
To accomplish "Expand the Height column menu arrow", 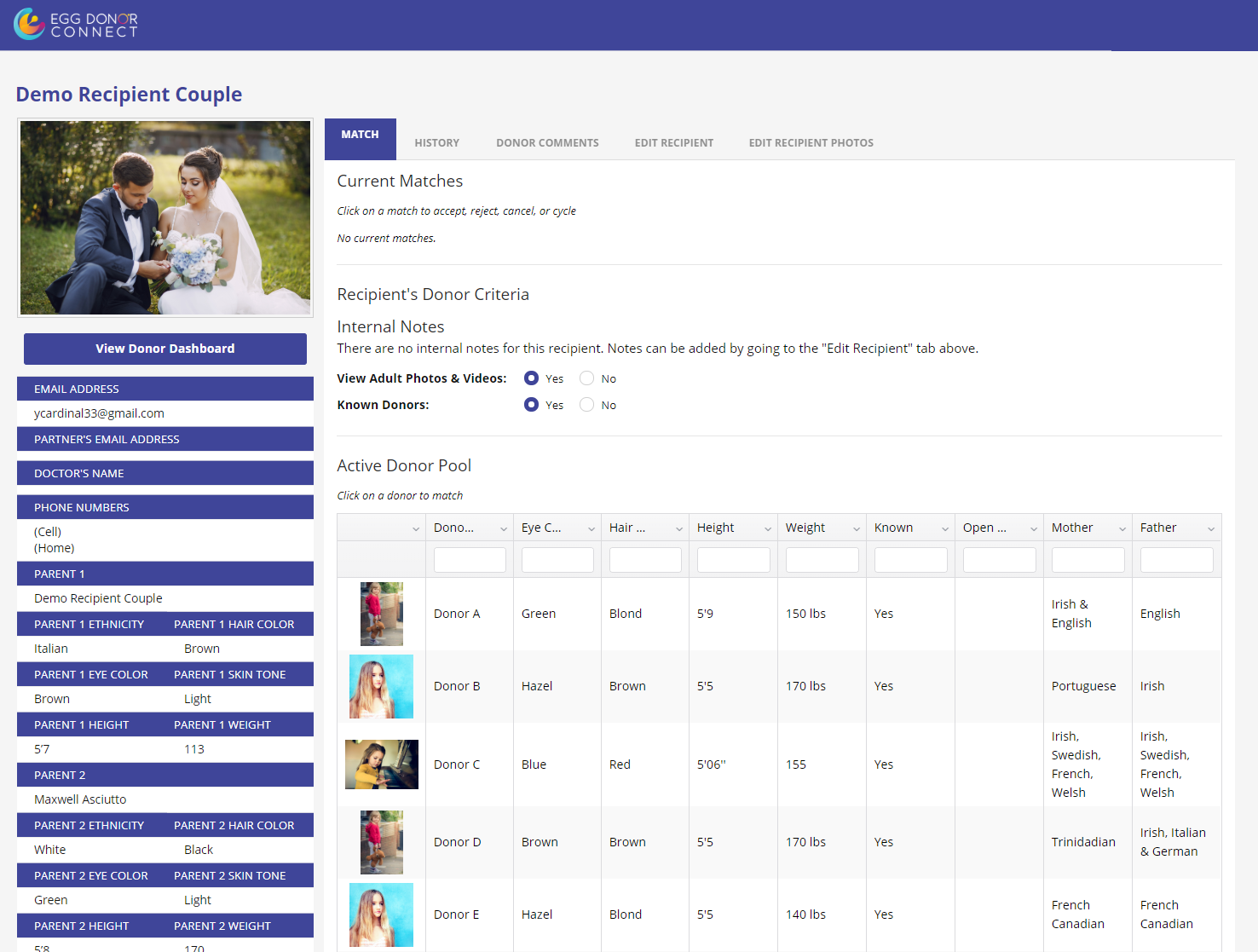I will pyautogui.click(x=767, y=528).
